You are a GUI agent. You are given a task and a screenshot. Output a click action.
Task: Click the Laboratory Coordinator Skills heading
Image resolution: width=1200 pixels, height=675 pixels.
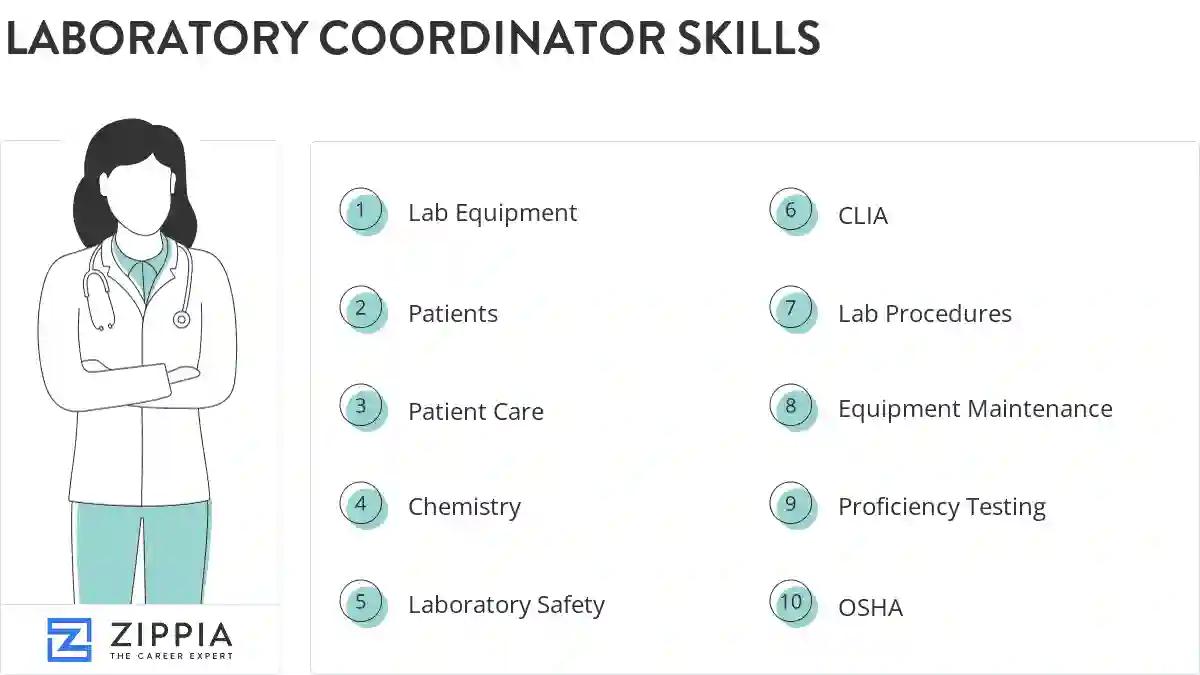click(412, 38)
